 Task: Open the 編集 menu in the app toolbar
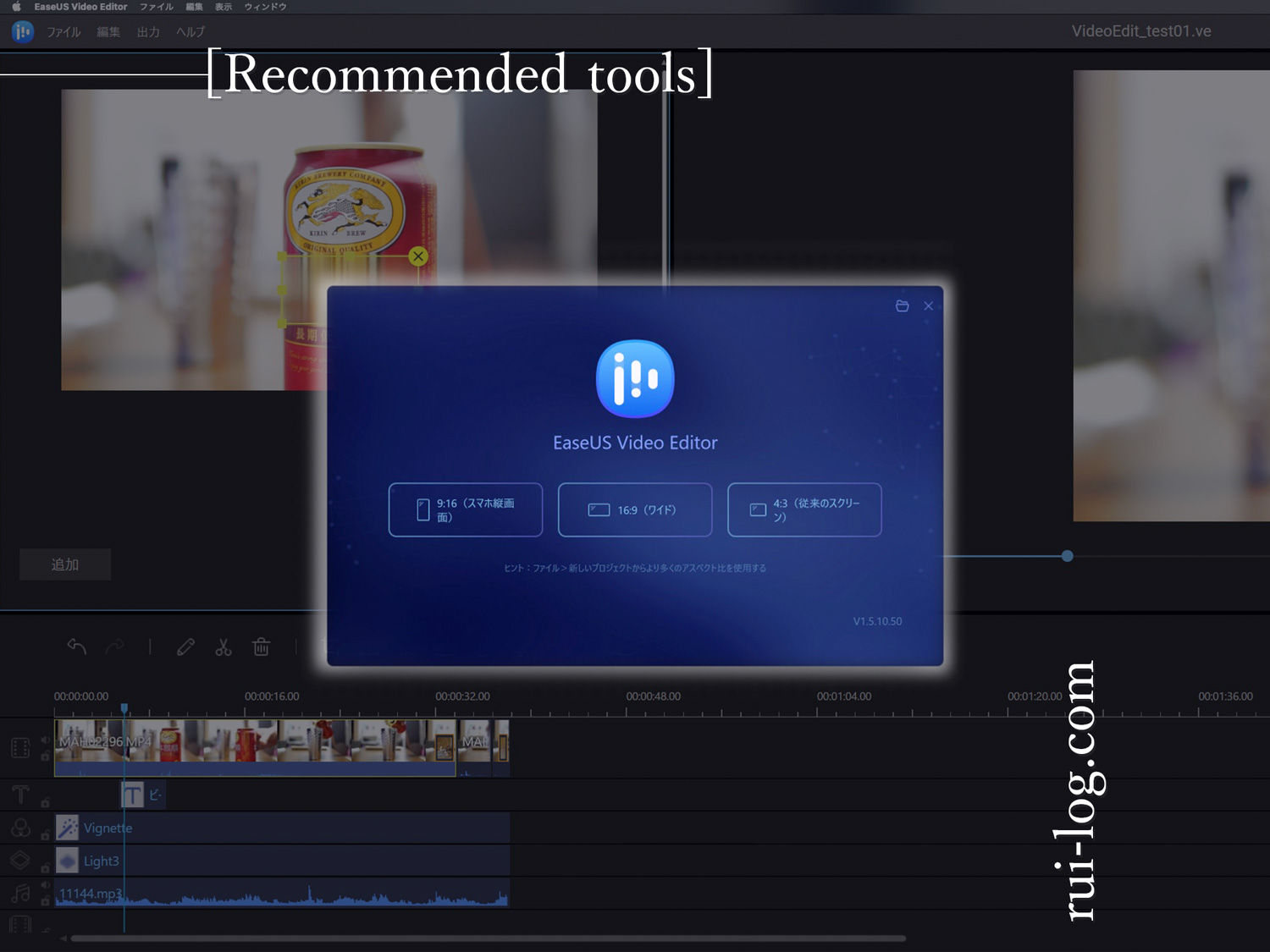pyautogui.click(x=108, y=32)
